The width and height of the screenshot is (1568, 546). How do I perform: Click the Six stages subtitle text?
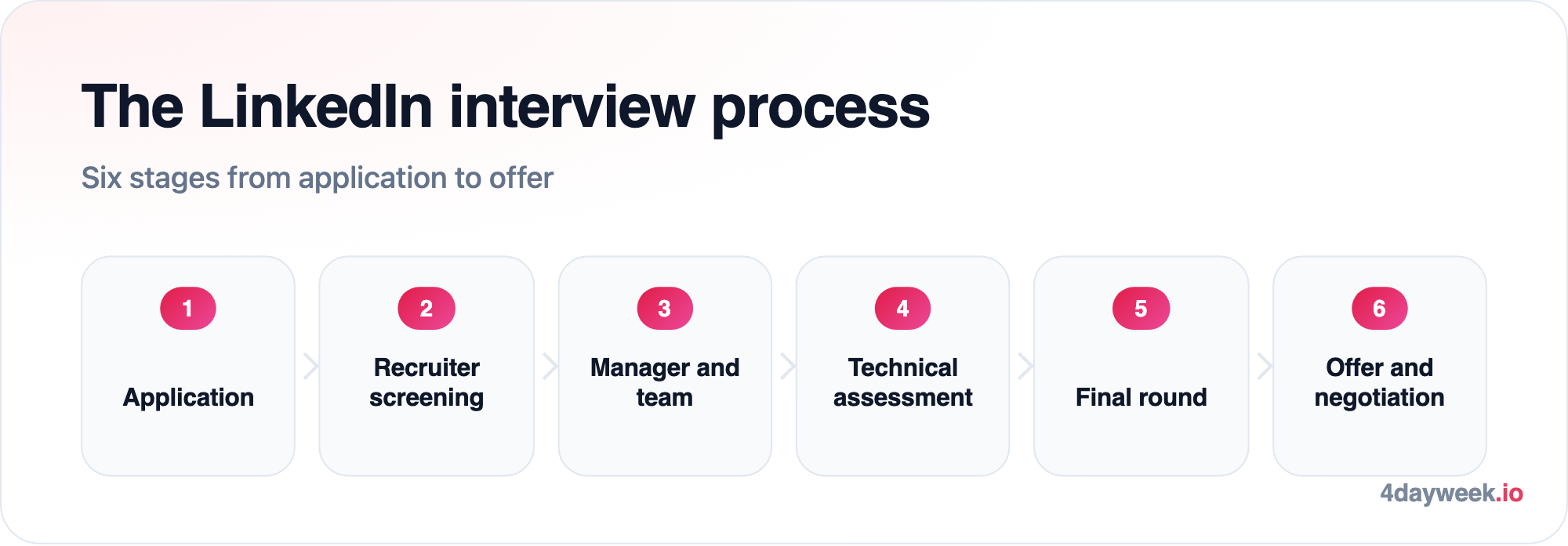pos(318,179)
